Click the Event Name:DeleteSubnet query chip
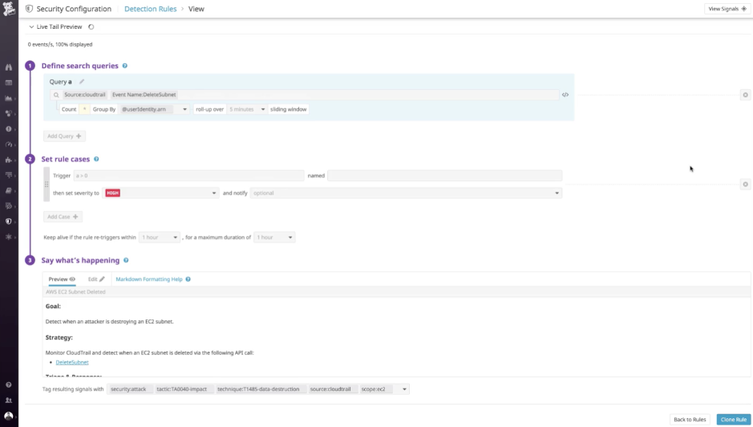This screenshot has height=427, width=753. tap(144, 95)
